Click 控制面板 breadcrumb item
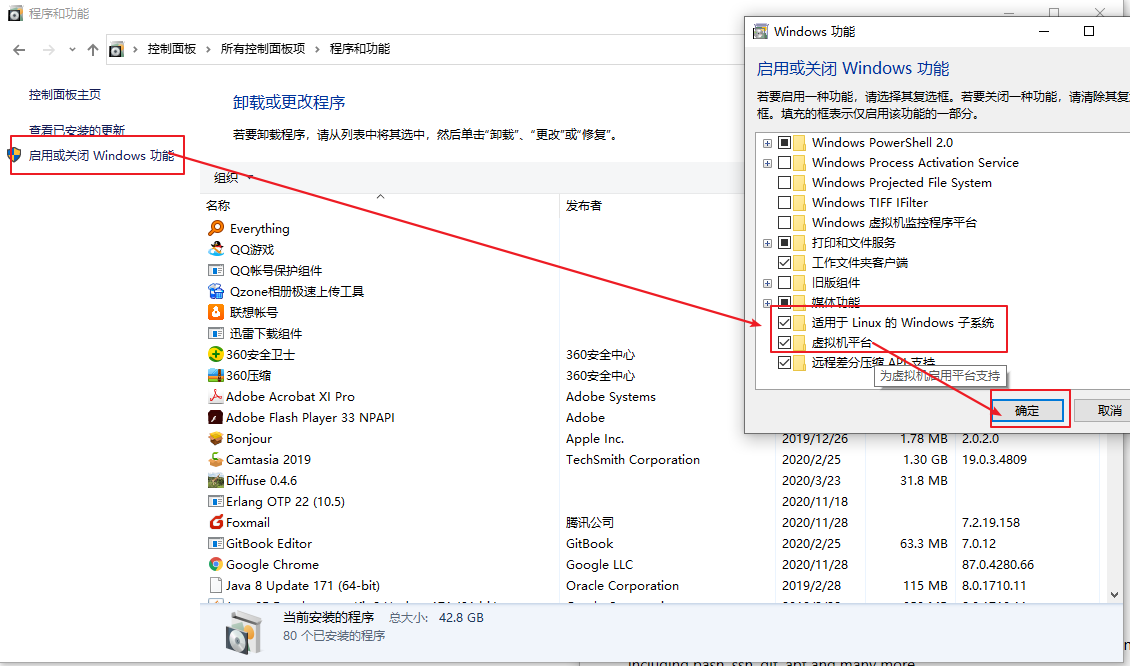 [x=172, y=49]
